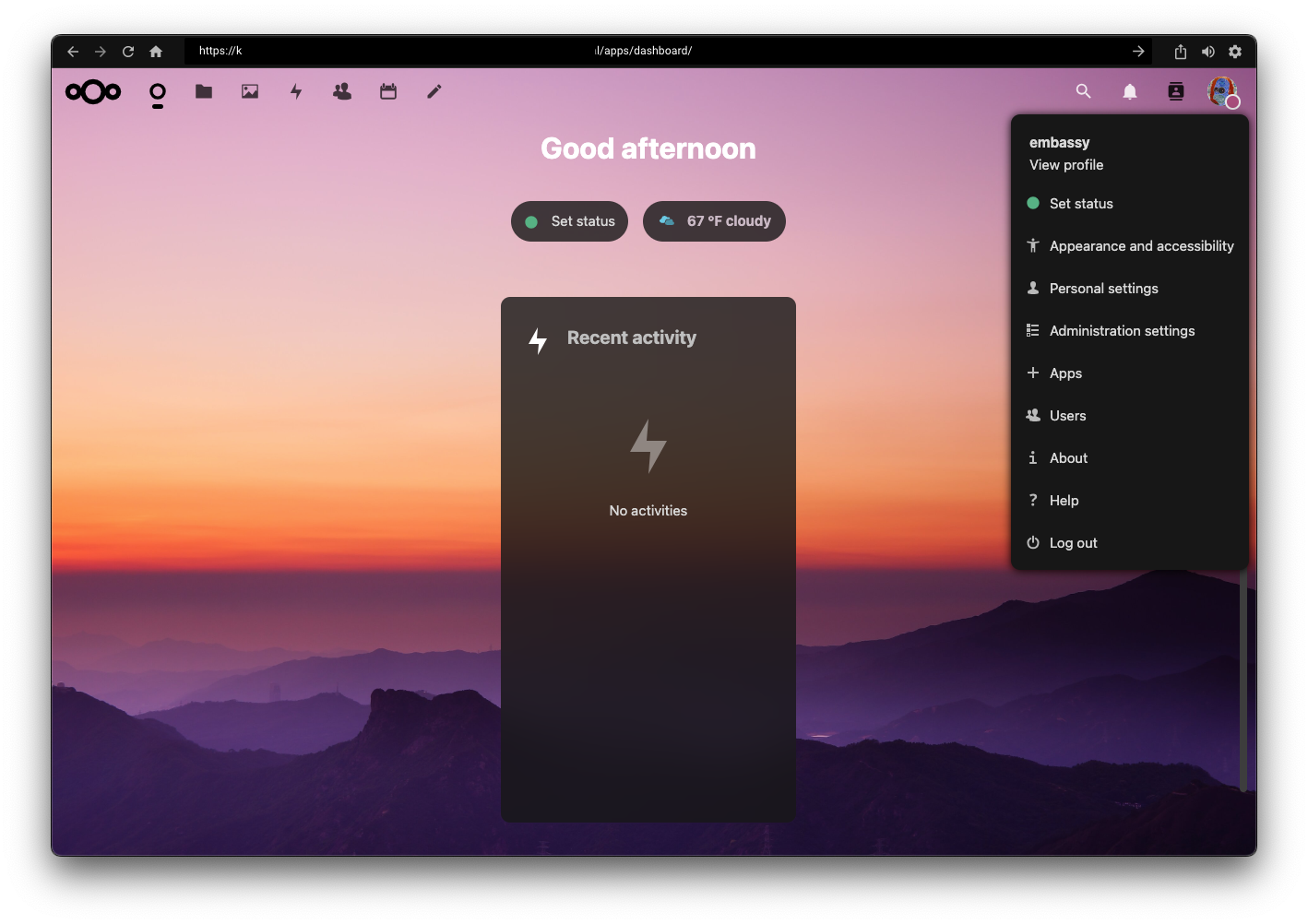The image size is (1308, 924).
Task: Open the notifications bell
Action: tap(1129, 91)
